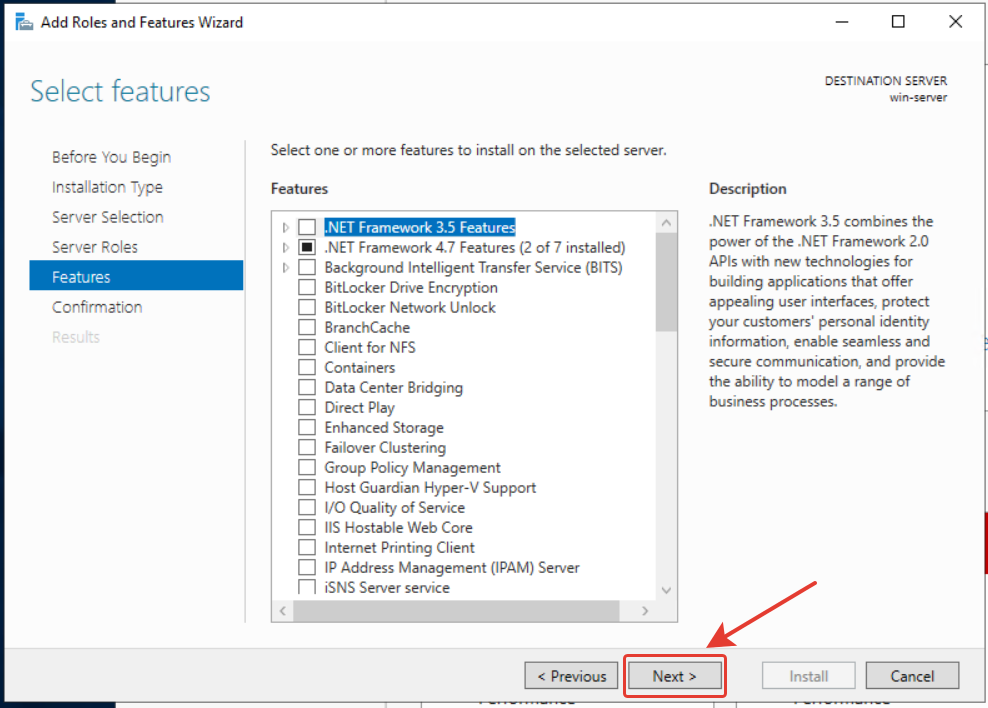The image size is (988, 708).
Task: Select the 'BitLocker Drive Encryption' row text
Action: point(411,288)
